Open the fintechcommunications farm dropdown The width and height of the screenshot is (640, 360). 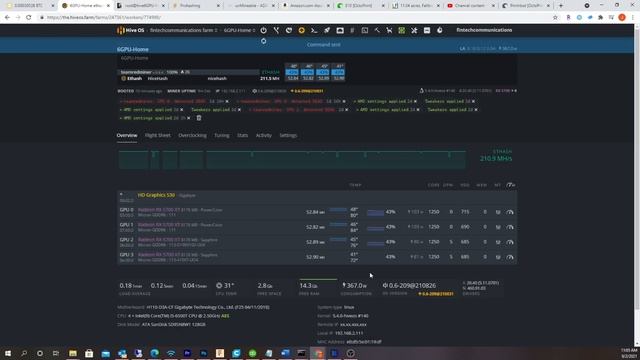tap(183, 30)
